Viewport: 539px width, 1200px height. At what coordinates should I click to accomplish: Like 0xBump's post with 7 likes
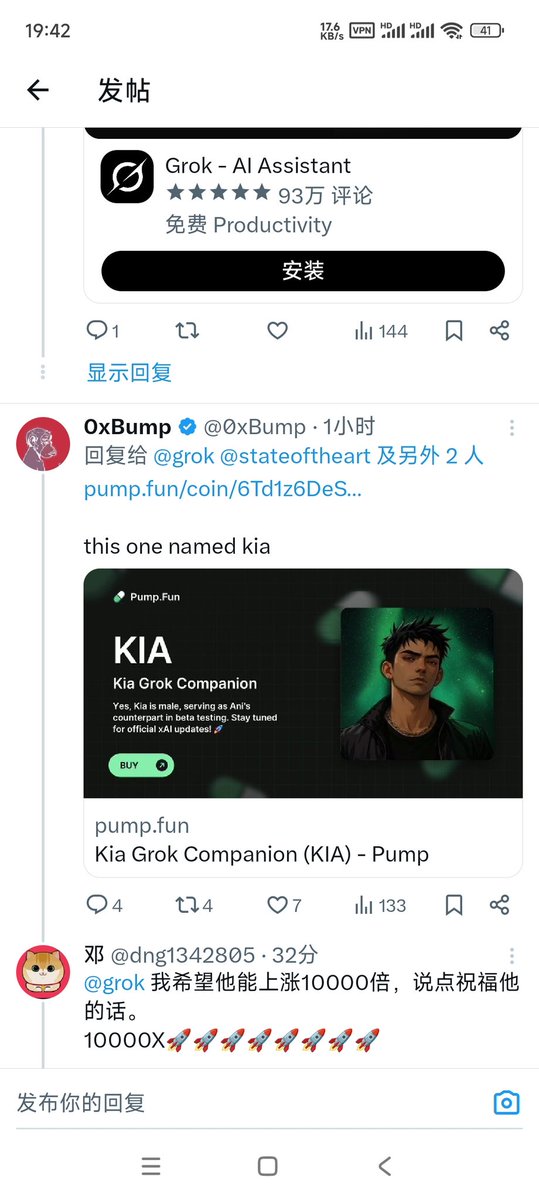pos(285,905)
